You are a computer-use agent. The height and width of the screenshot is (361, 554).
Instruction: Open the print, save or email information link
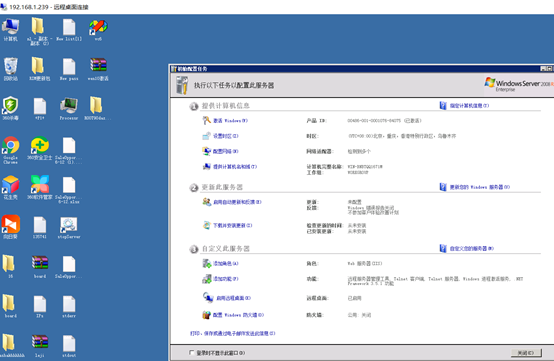pyautogui.click(x=232, y=333)
